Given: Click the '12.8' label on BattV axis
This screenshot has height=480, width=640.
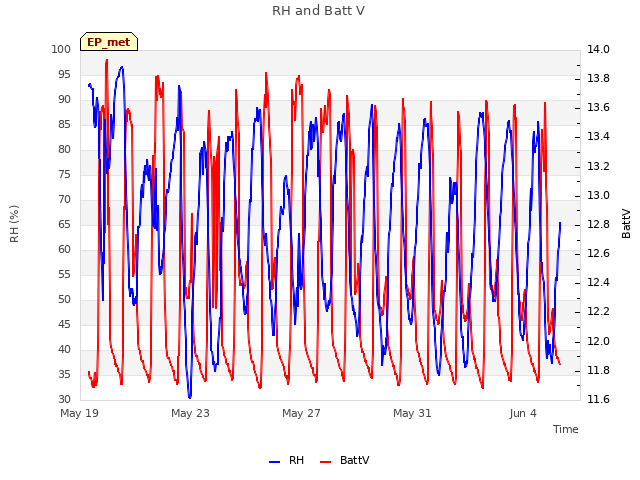Looking at the screenshot, I should click(598, 224).
